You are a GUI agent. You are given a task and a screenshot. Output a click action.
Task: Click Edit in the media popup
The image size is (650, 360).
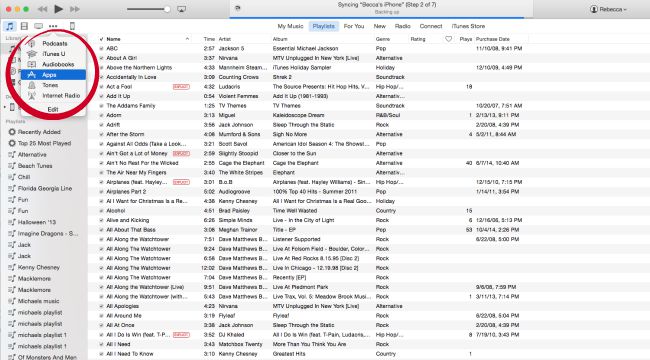click(53, 109)
